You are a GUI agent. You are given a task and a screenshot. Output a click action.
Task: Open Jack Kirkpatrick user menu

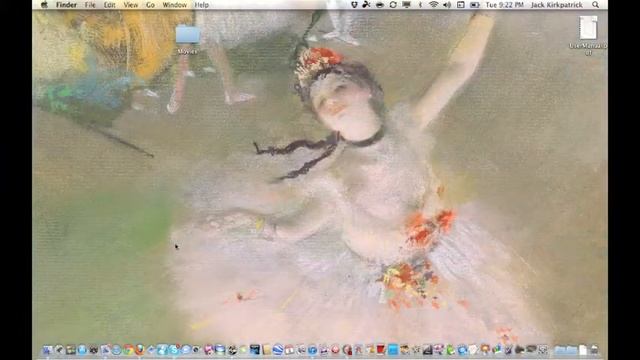point(556,5)
